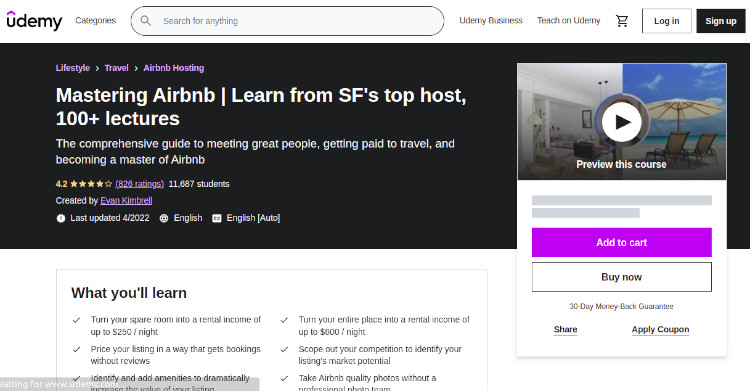Open Udemy Business link

click(491, 21)
